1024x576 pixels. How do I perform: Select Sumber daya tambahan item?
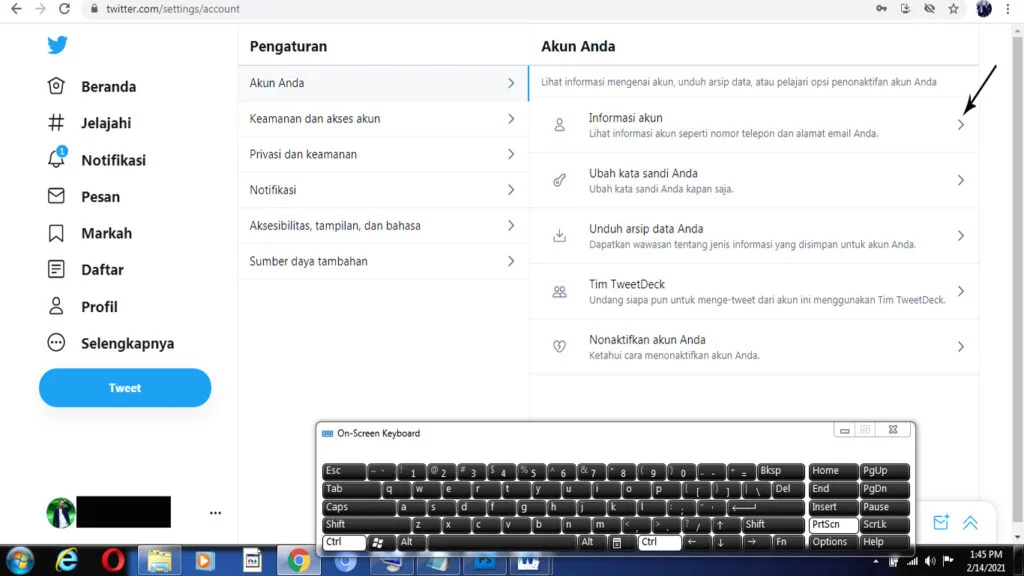pyautogui.click(x=383, y=261)
